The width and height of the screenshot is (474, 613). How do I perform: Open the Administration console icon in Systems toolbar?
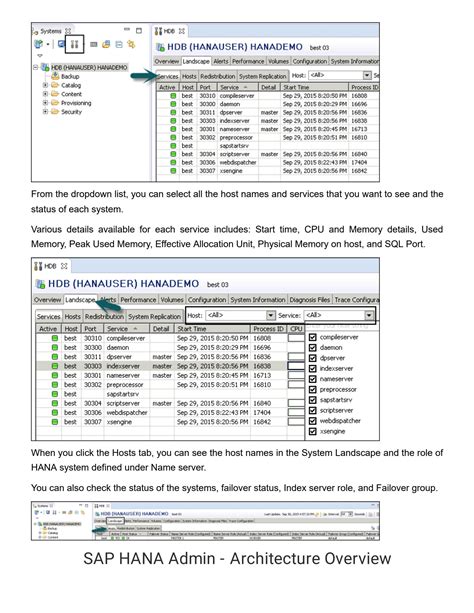click(75, 44)
